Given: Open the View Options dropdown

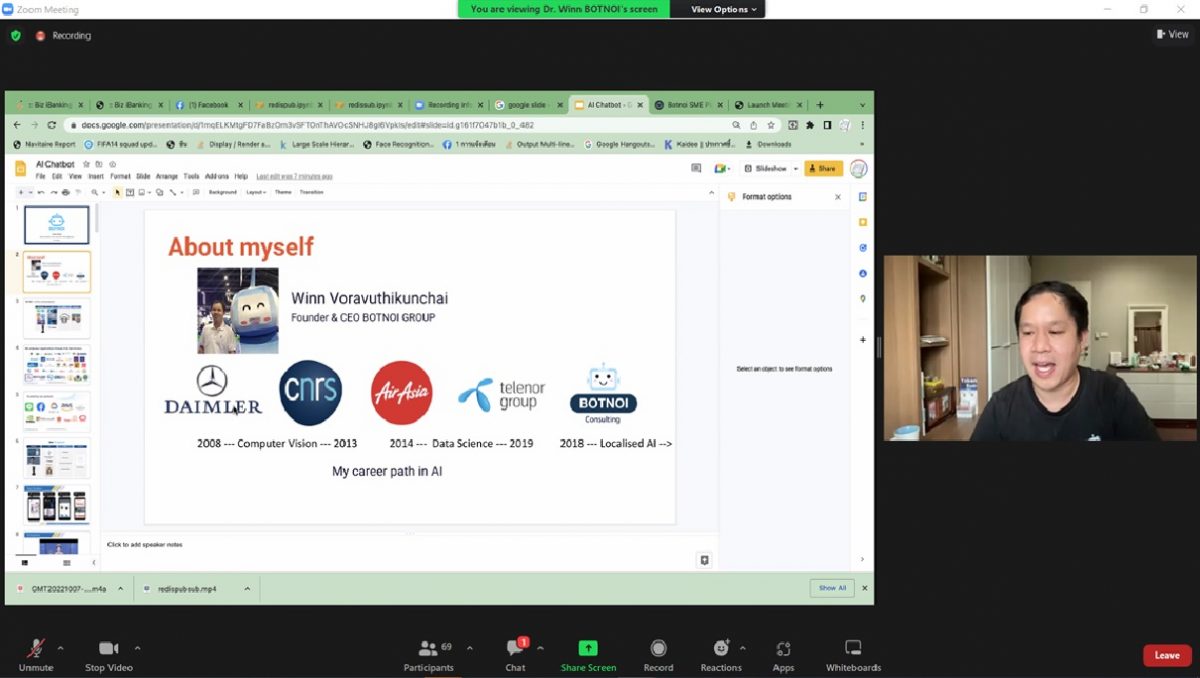Looking at the screenshot, I should 725,9.
